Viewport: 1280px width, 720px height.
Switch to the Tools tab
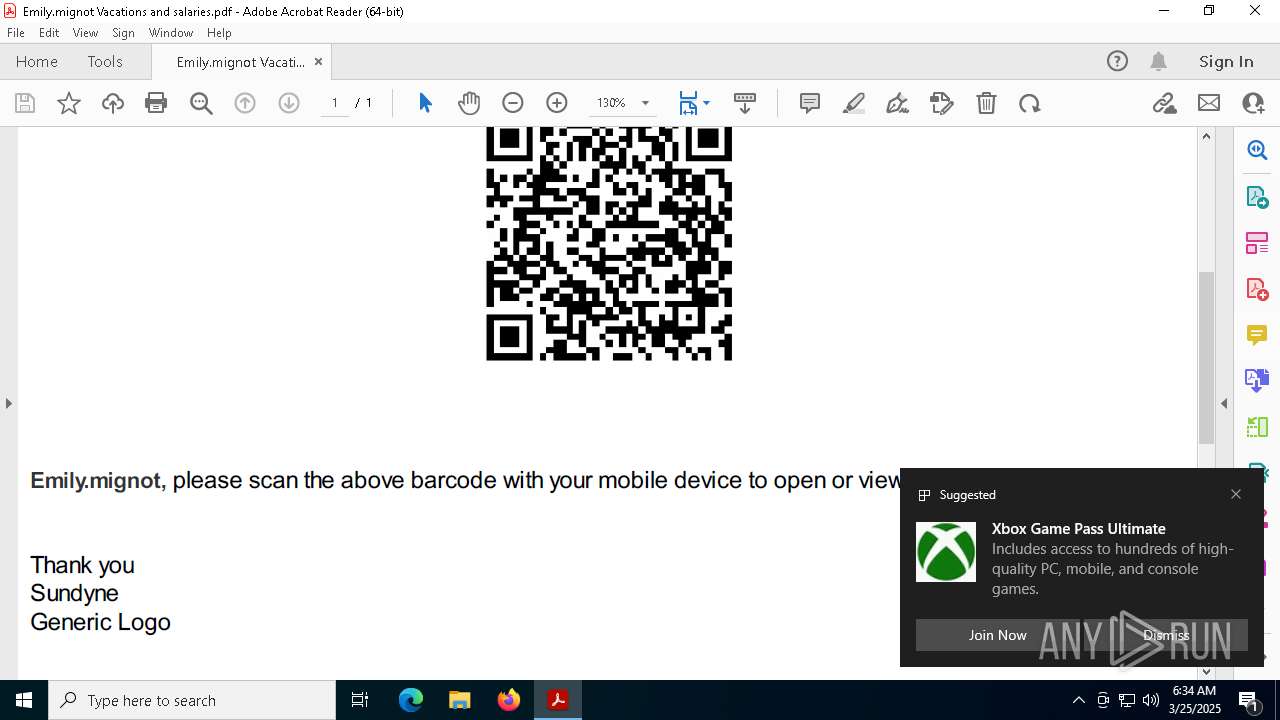pyautogui.click(x=105, y=61)
